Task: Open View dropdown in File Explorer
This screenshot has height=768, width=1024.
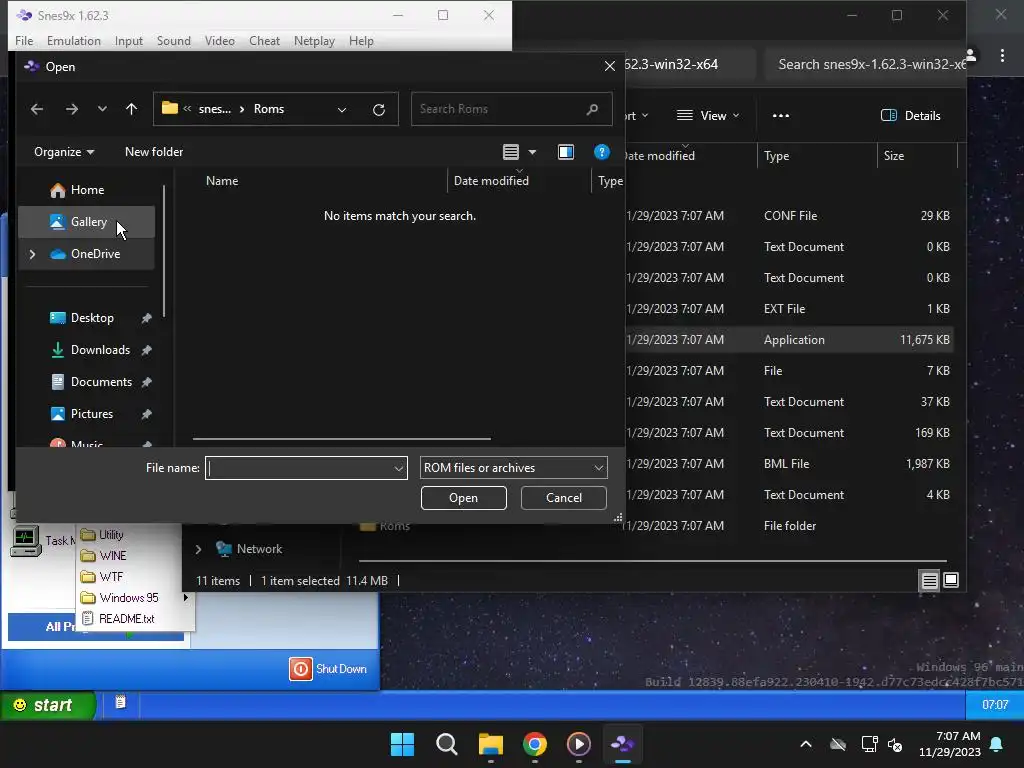Action: (x=708, y=116)
